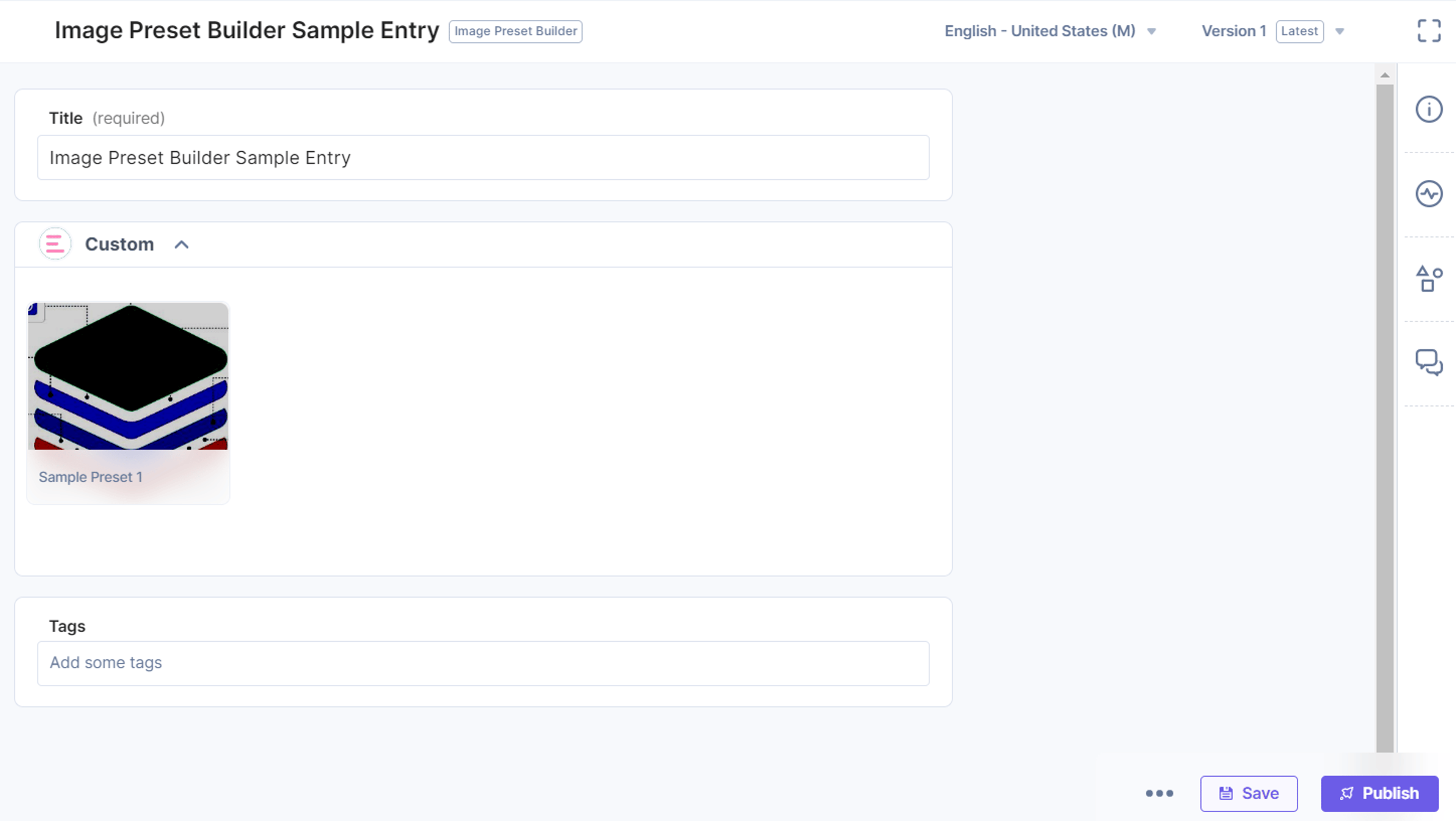This screenshot has height=821, width=1456.
Task: Click the page heading Image Preset Builder Sample Entry
Action: click(246, 31)
